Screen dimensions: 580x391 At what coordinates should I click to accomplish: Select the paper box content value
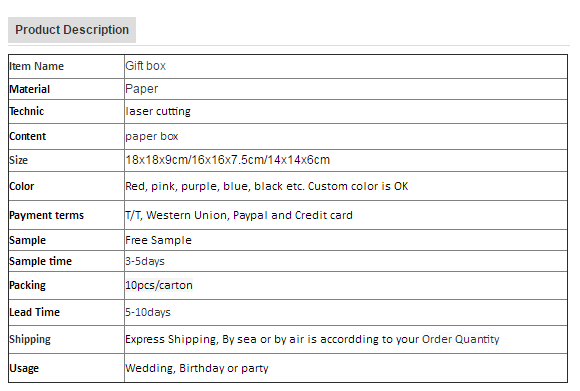click(152, 136)
